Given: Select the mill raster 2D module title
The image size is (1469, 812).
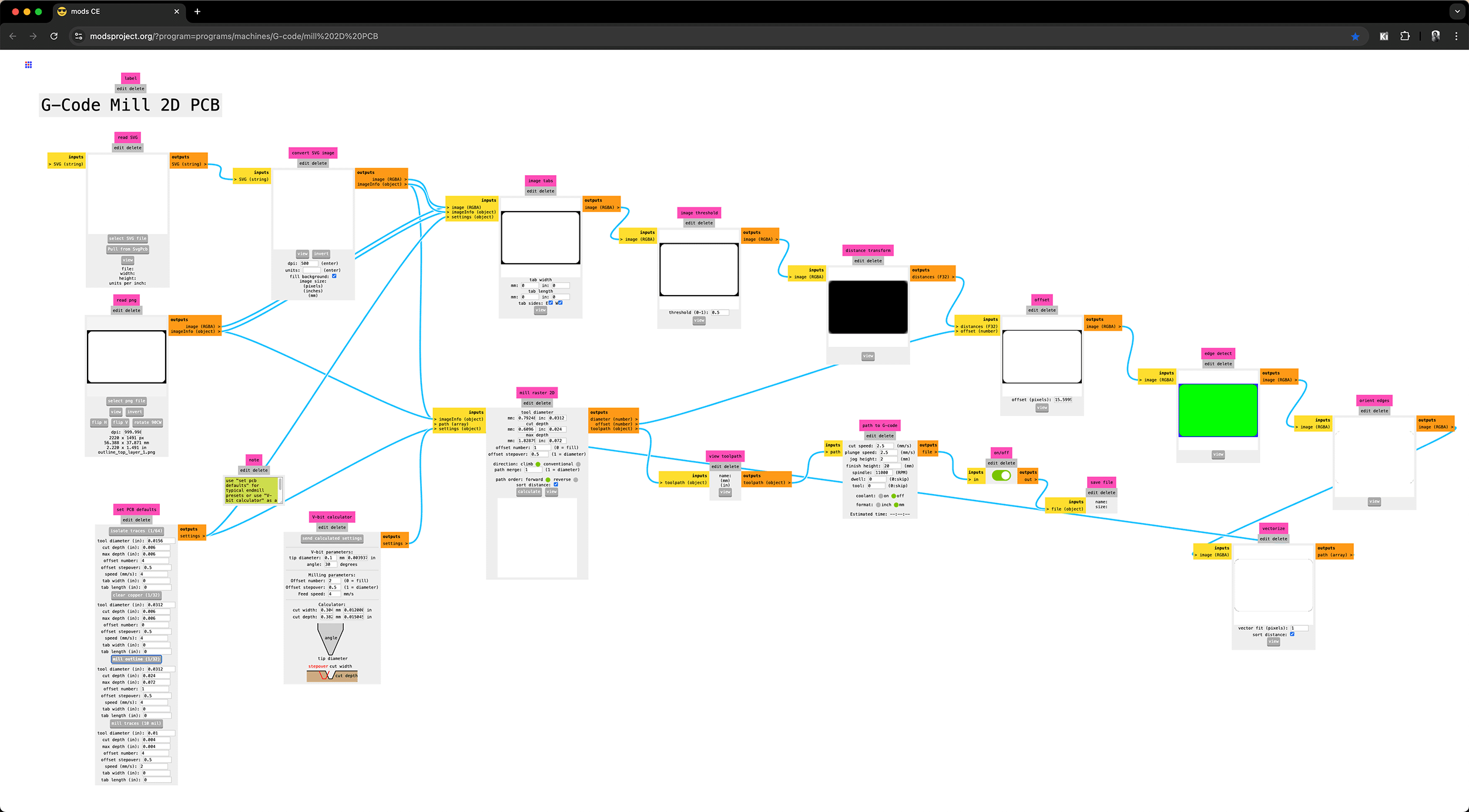Looking at the screenshot, I should point(537,392).
